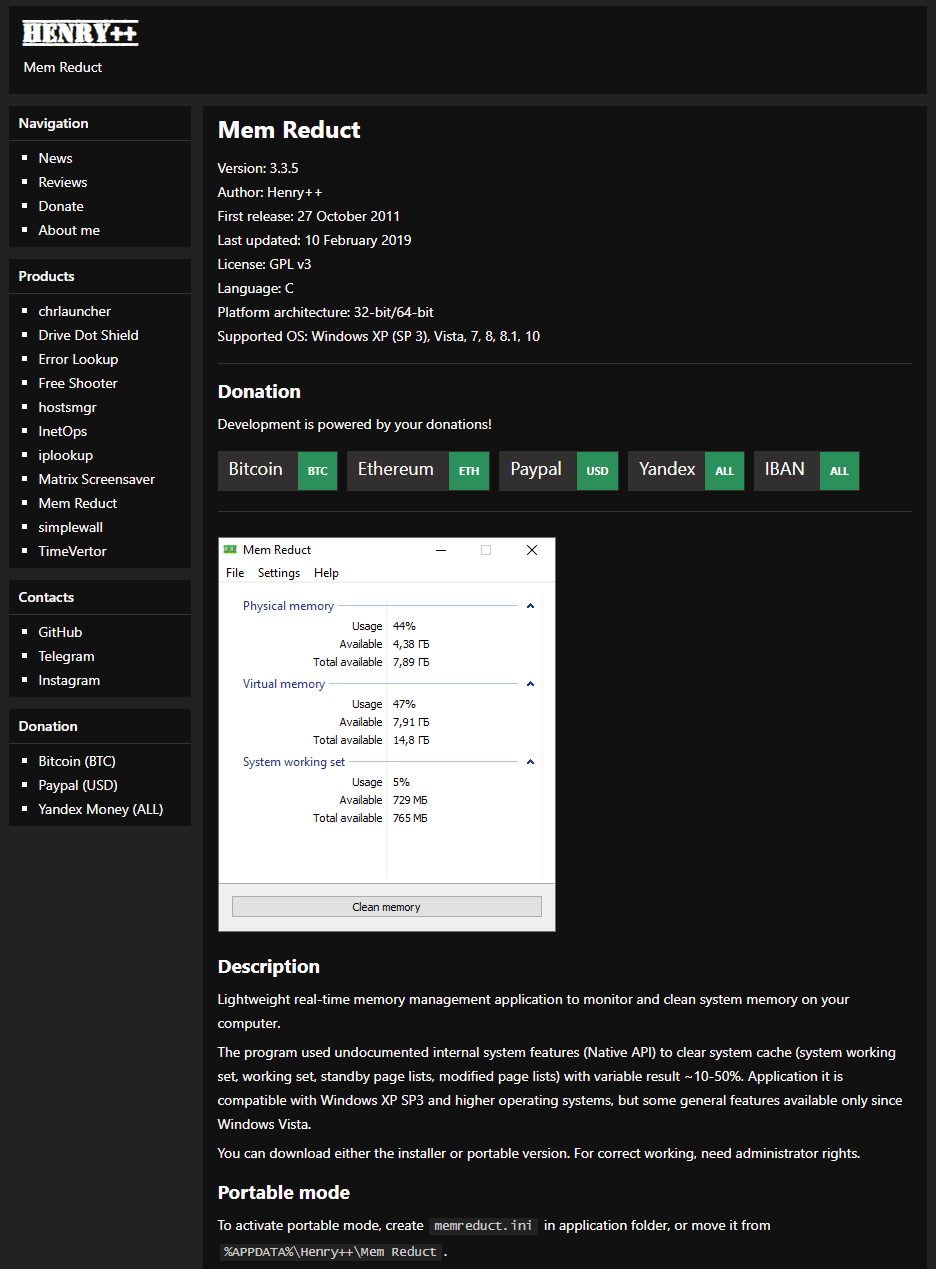Click the Description section heading
Viewport: 936px width, 1269px height.
click(x=269, y=966)
